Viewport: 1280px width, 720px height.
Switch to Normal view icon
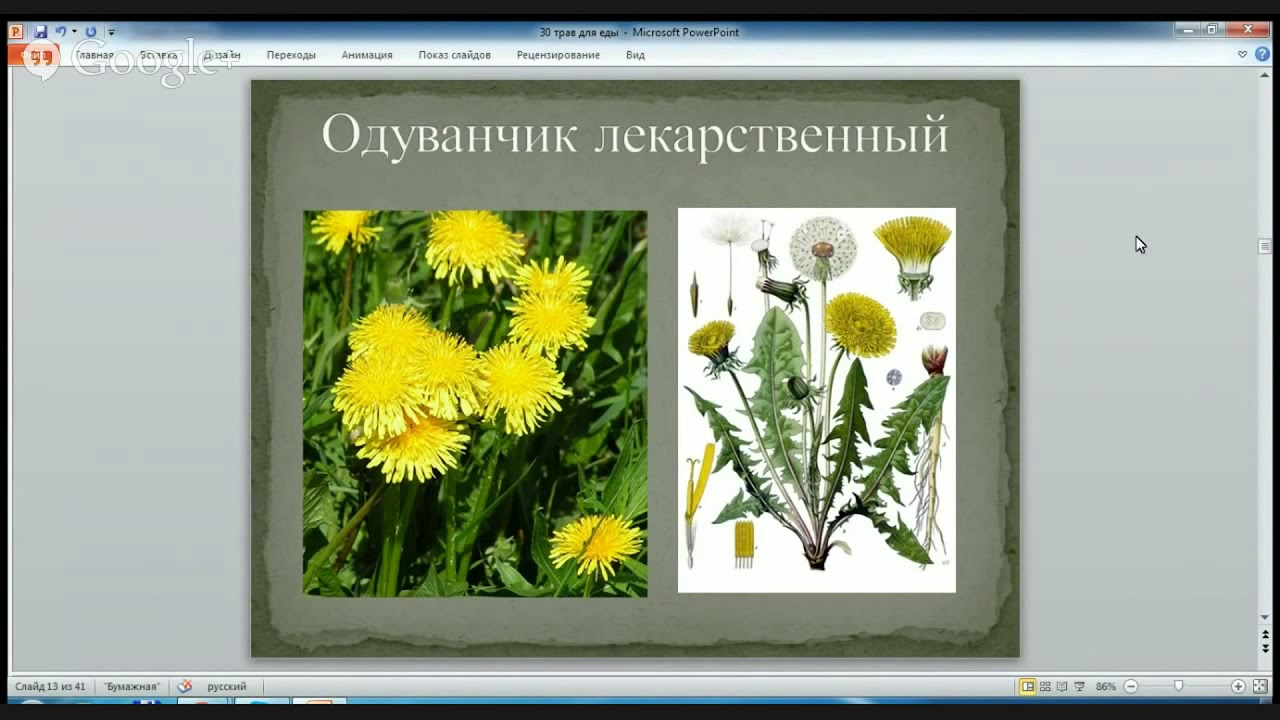pyautogui.click(x=1027, y=687)
